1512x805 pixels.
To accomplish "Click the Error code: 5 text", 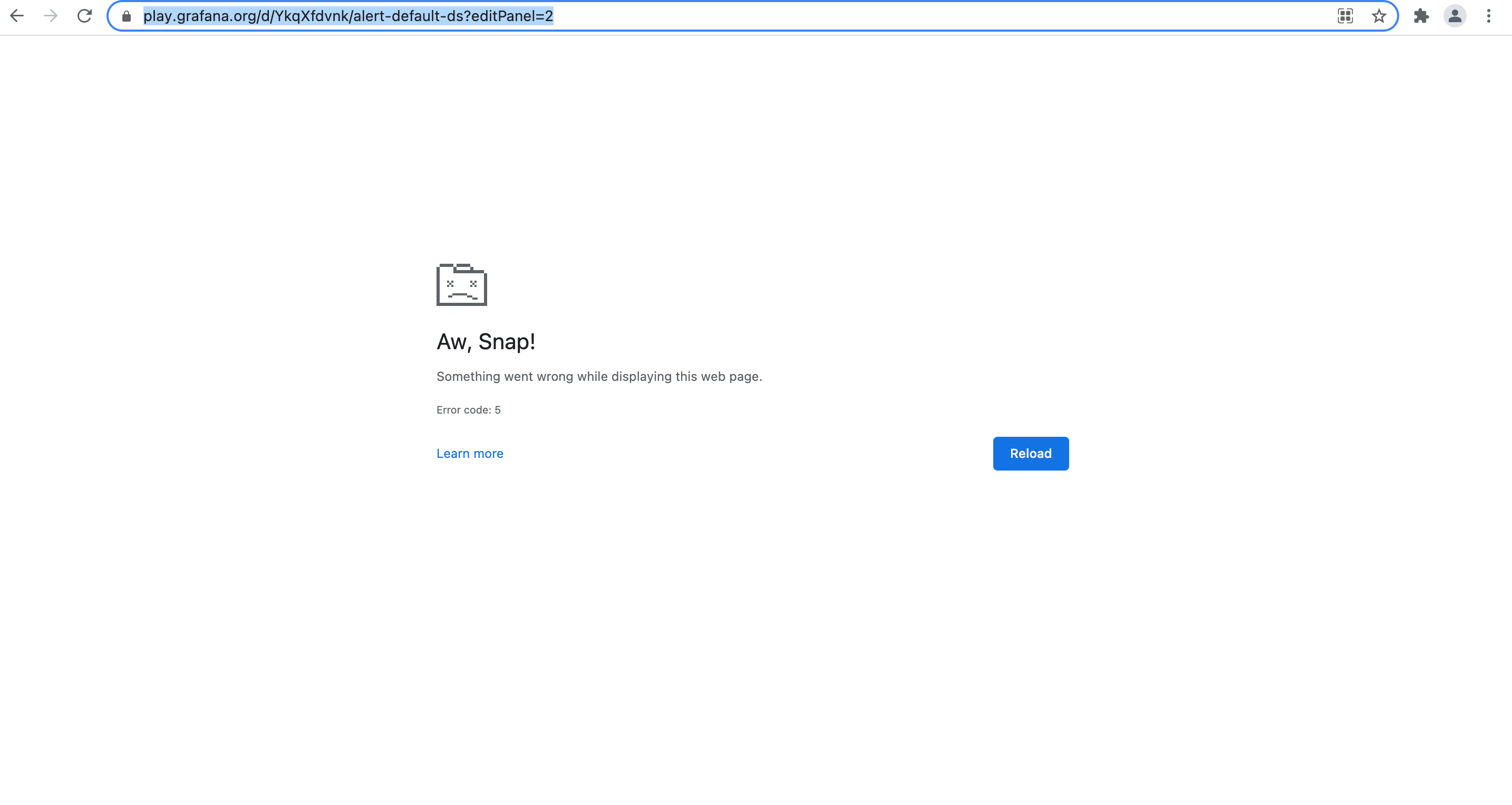I will pos(468,410).
